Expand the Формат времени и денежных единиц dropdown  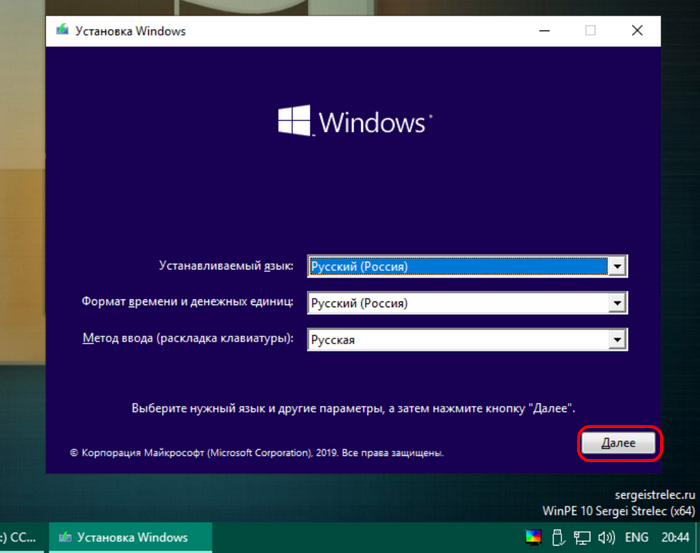[x=617, y=303]
